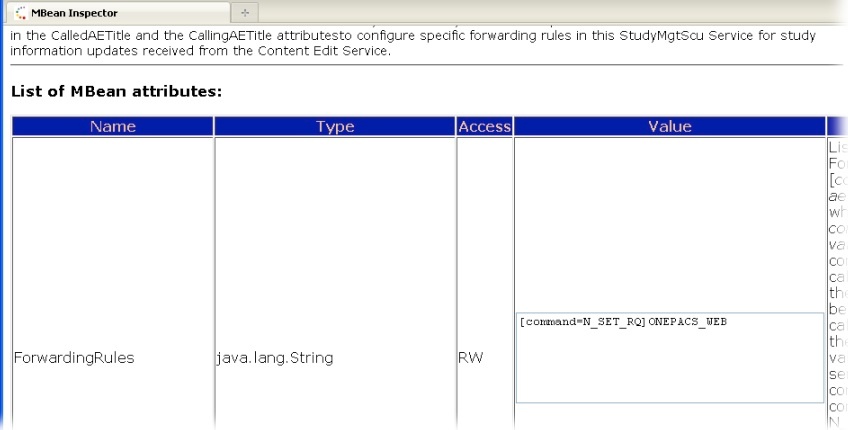
Task: Select the Access column header
Action: 484,126
